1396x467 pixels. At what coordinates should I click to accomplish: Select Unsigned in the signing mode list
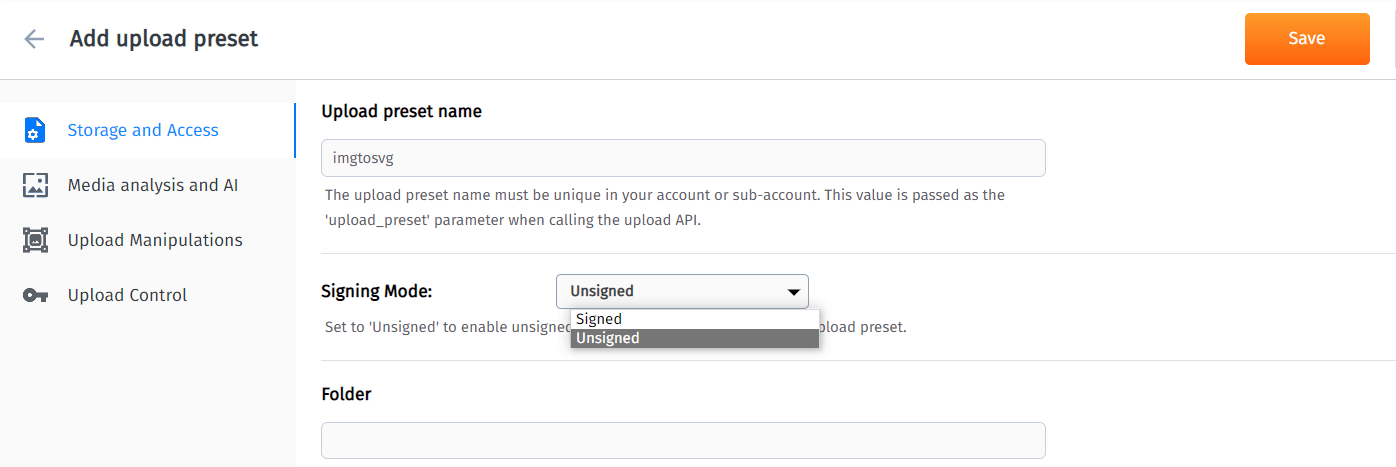pyautogui.click(x=608, y=338)
